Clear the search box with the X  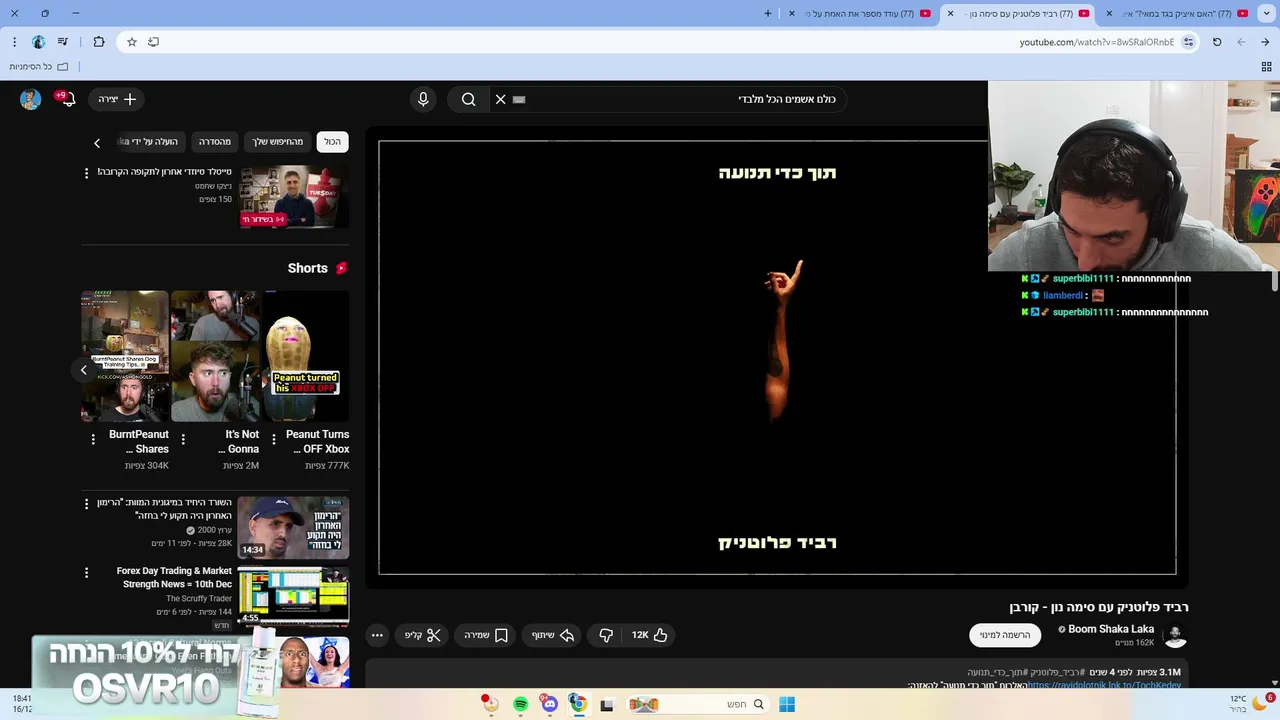[501, 99]
